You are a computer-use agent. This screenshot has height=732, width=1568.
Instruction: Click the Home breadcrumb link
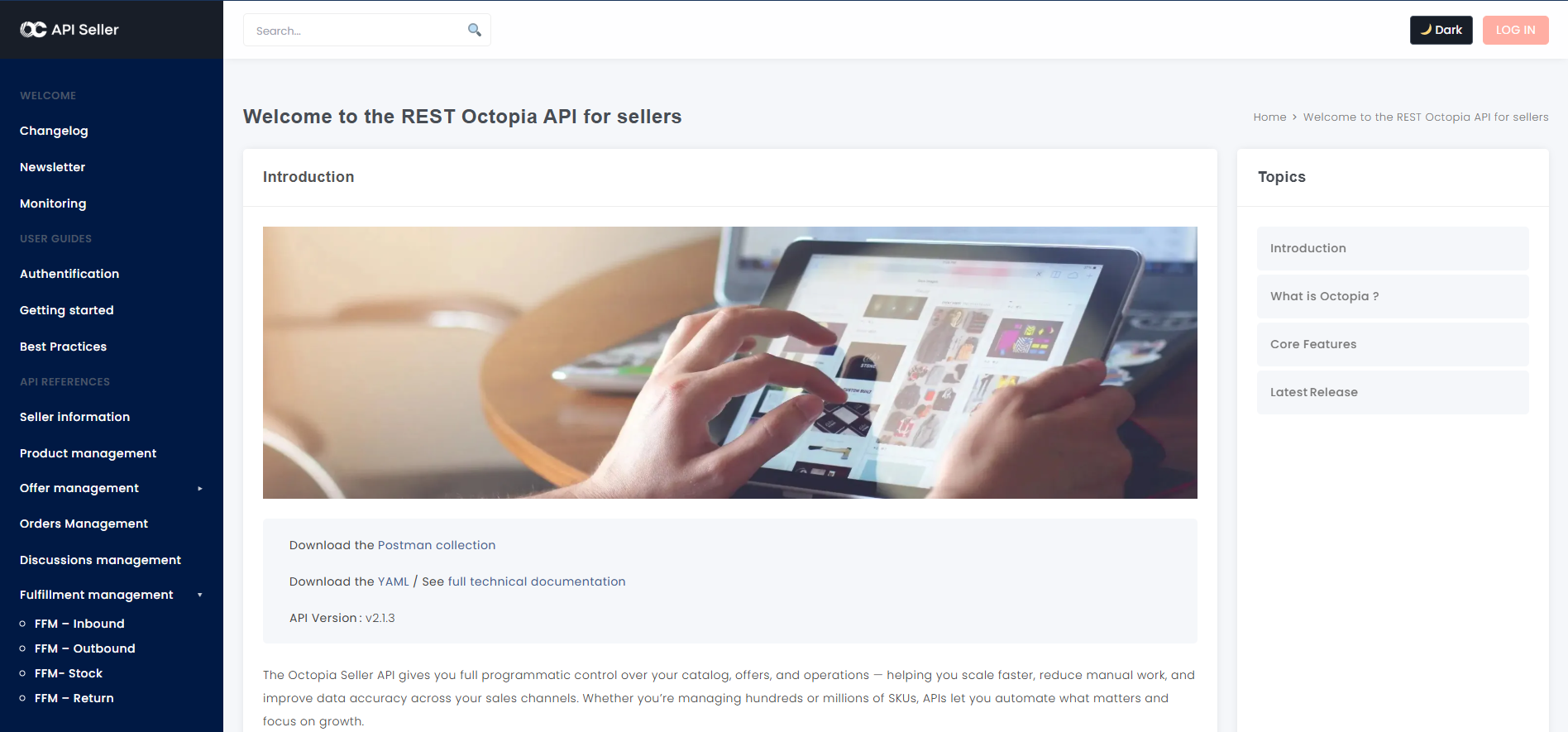tap(1269, 117)
